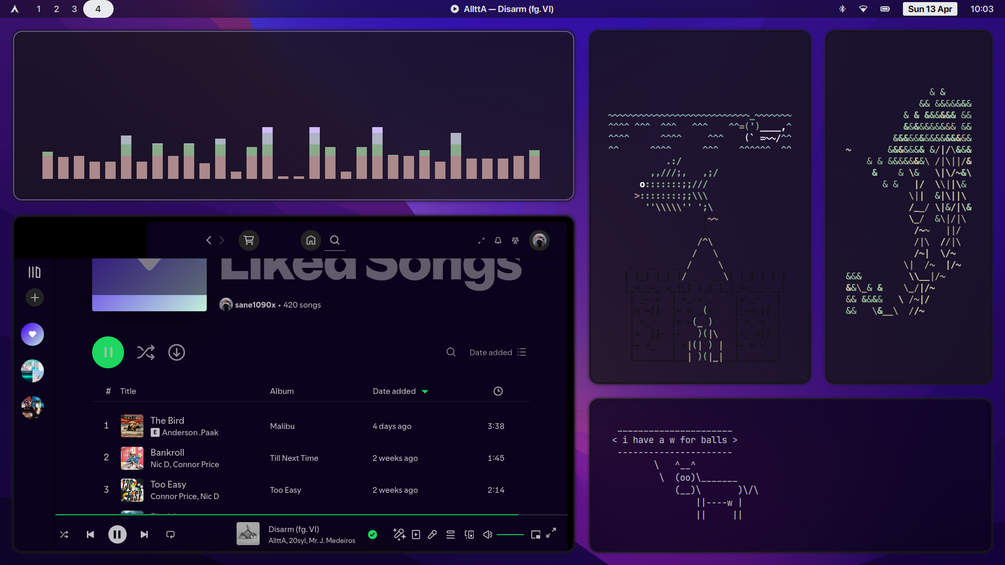Create playlist with the plus button
Screen dimensions: 1005x565
(x=35, y=297)
